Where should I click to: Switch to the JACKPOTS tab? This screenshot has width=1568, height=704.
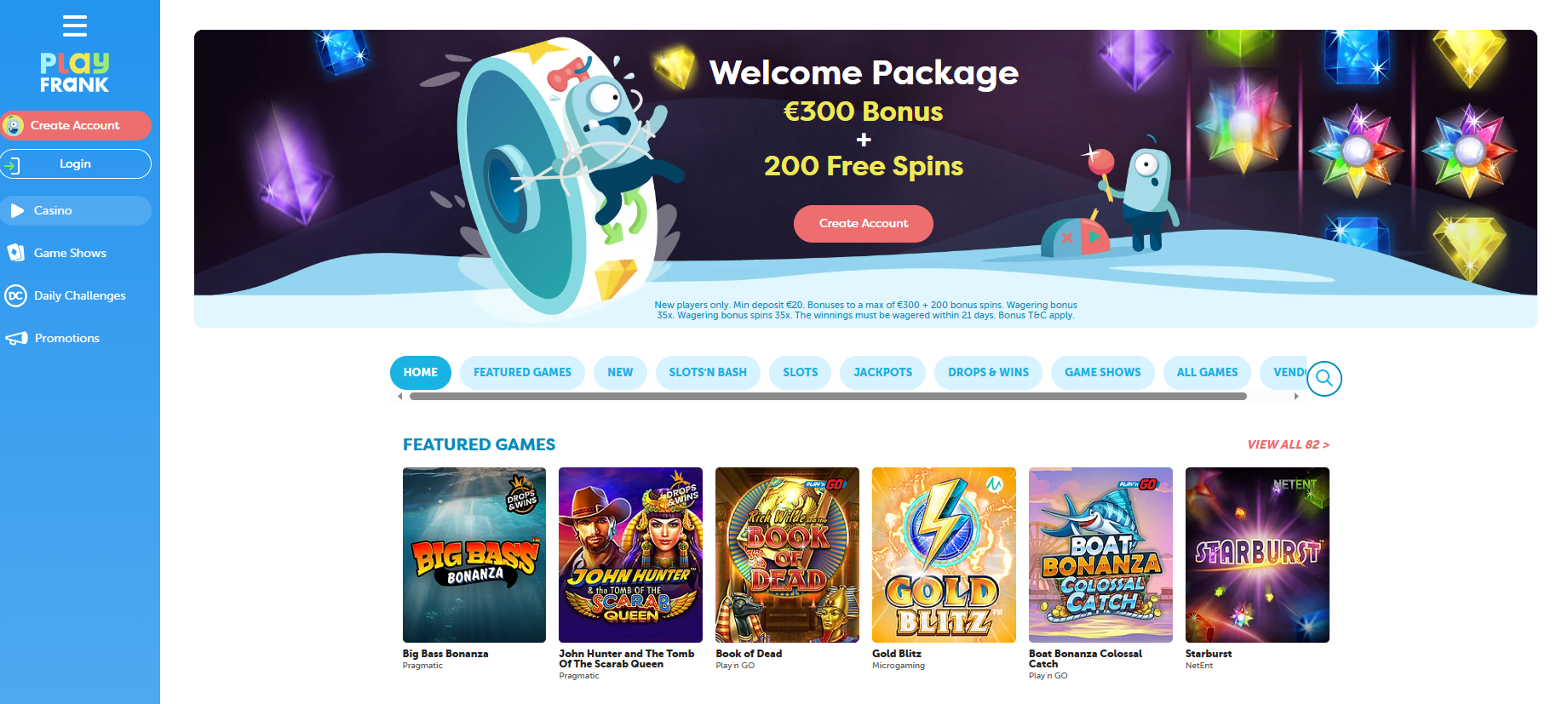(882, 372)
